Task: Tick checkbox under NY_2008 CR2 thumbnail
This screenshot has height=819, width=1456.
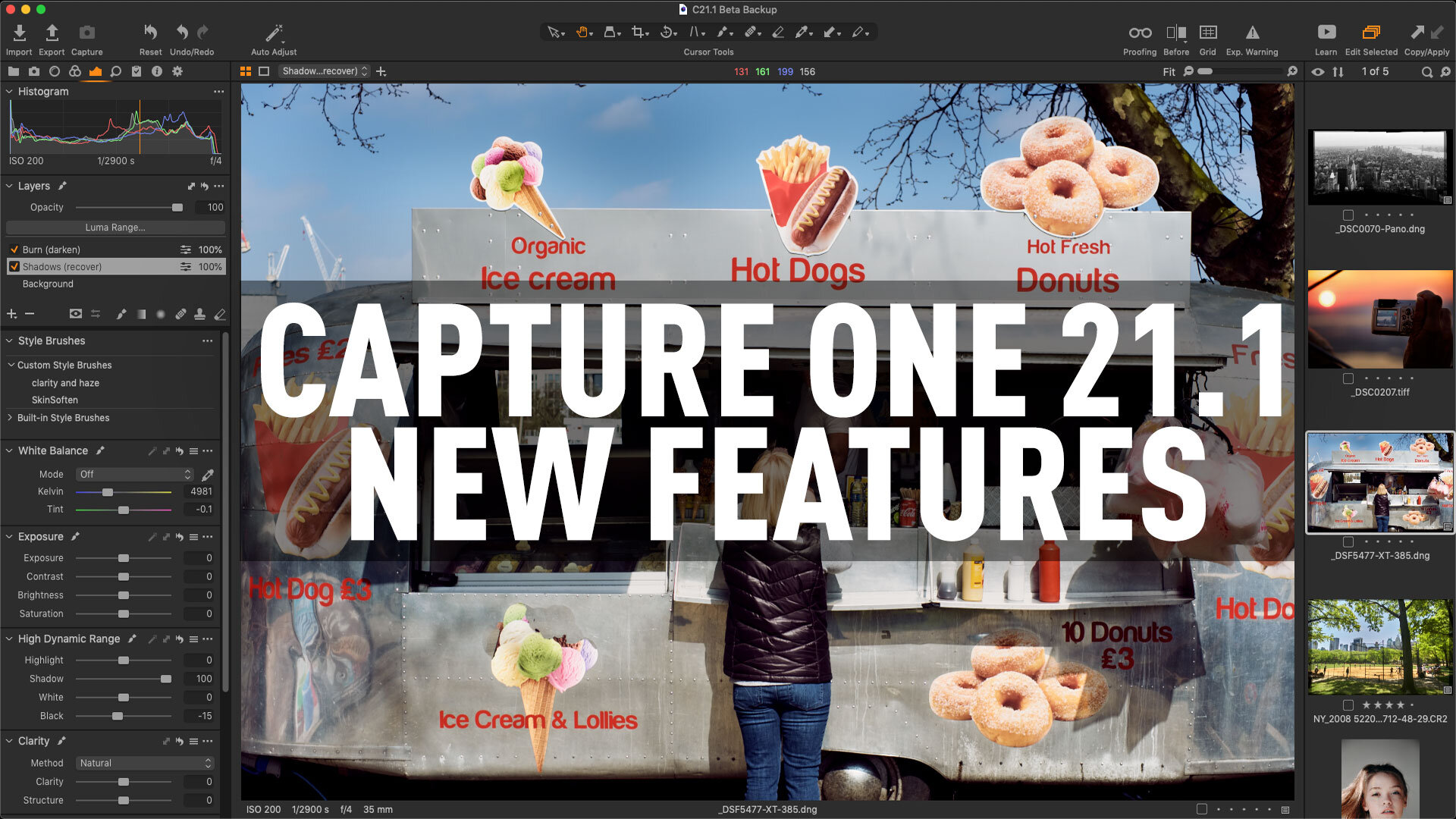Action: click(x=1348, y=705)
